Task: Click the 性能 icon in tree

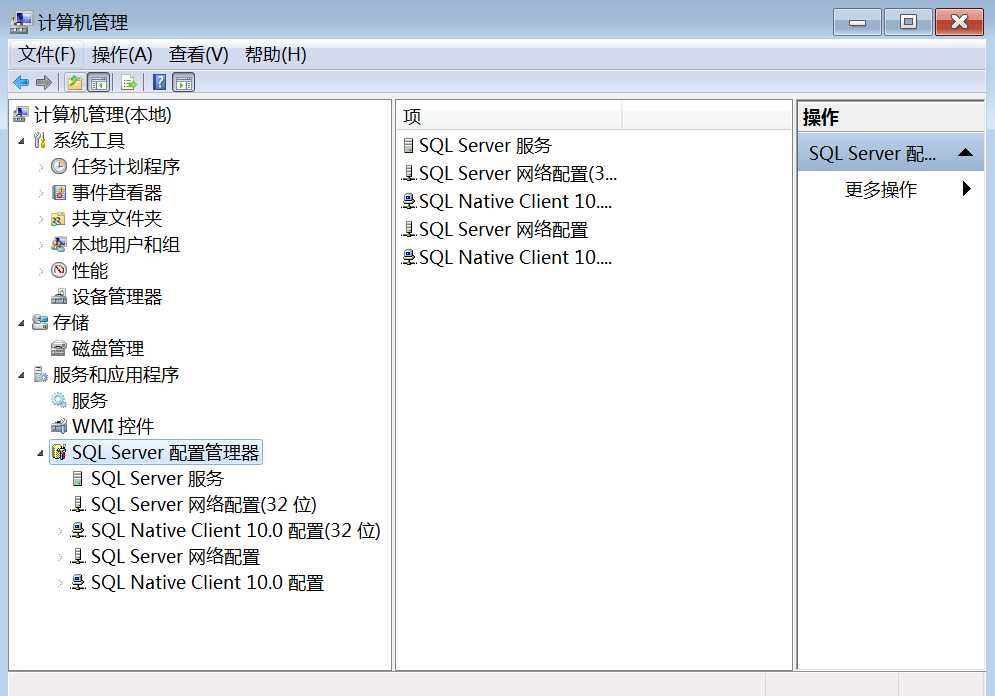Action: [59, 270]
